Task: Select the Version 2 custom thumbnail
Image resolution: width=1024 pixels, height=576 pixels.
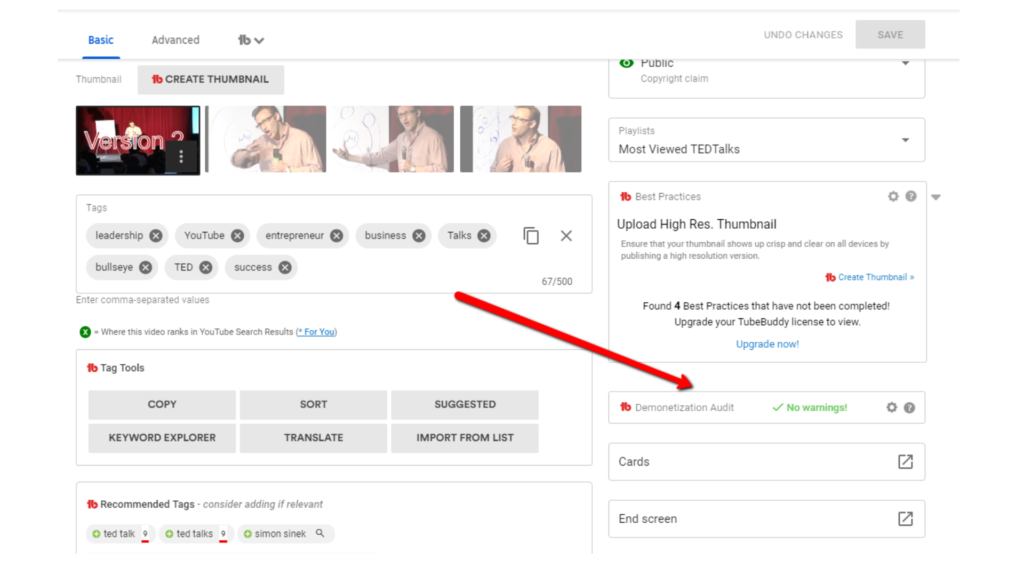Action: [x=138, y=140]
